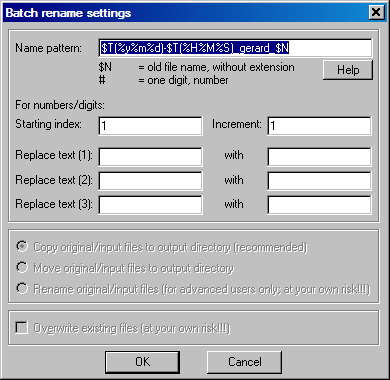The width and height of the screenshot is (390, 380).
Task: Click the '$N' placeholder legend text
Action: pos(105,67)
